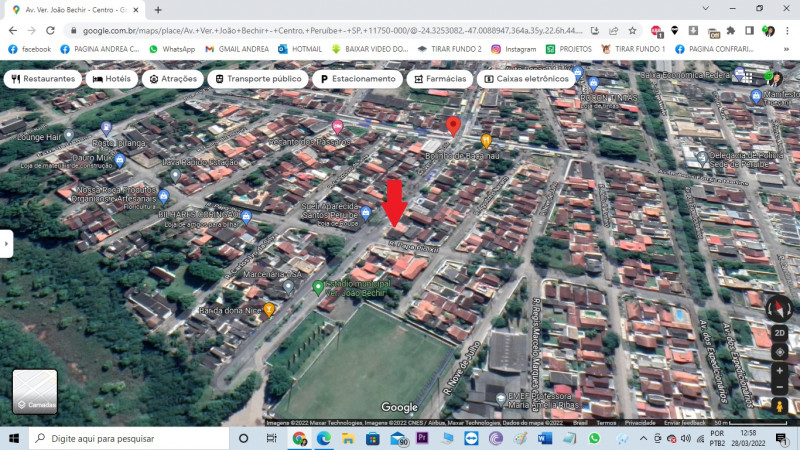Click the Dauro Mur store marker
The width and height of the screenshot is (800, 450).
[x=119, y=160]
